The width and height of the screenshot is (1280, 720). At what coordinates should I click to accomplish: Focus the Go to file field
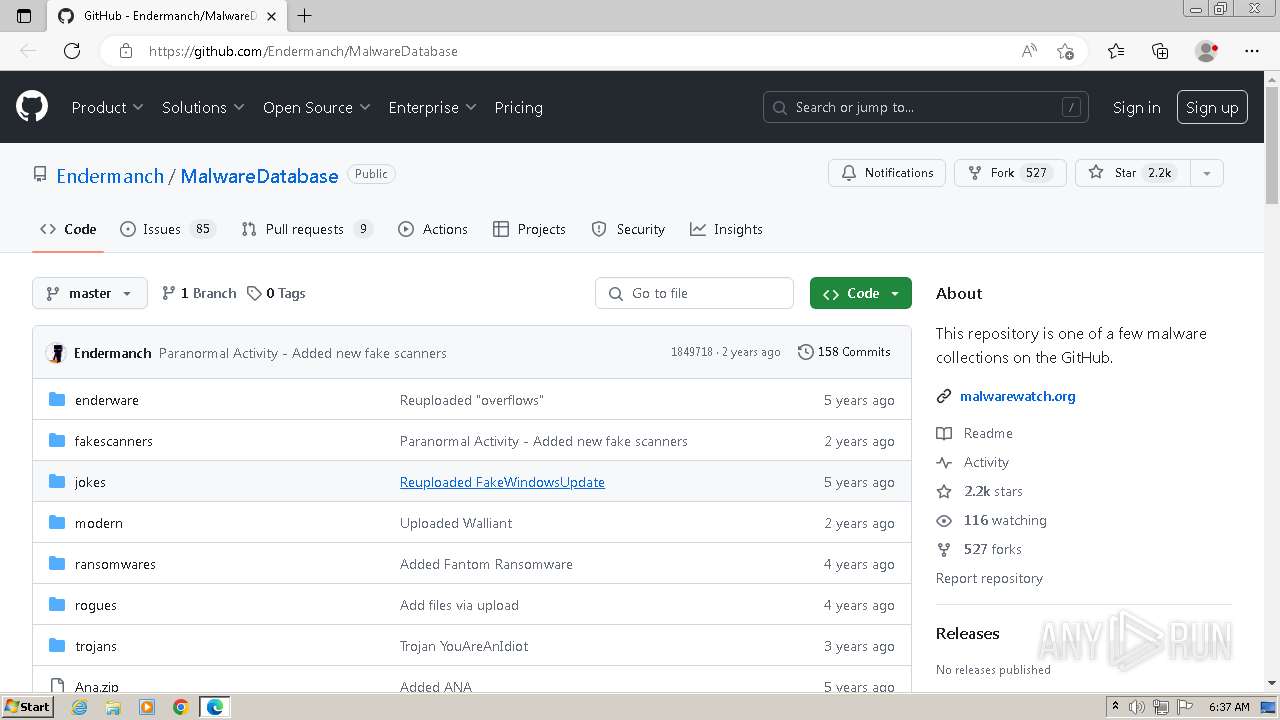point(694,293)
